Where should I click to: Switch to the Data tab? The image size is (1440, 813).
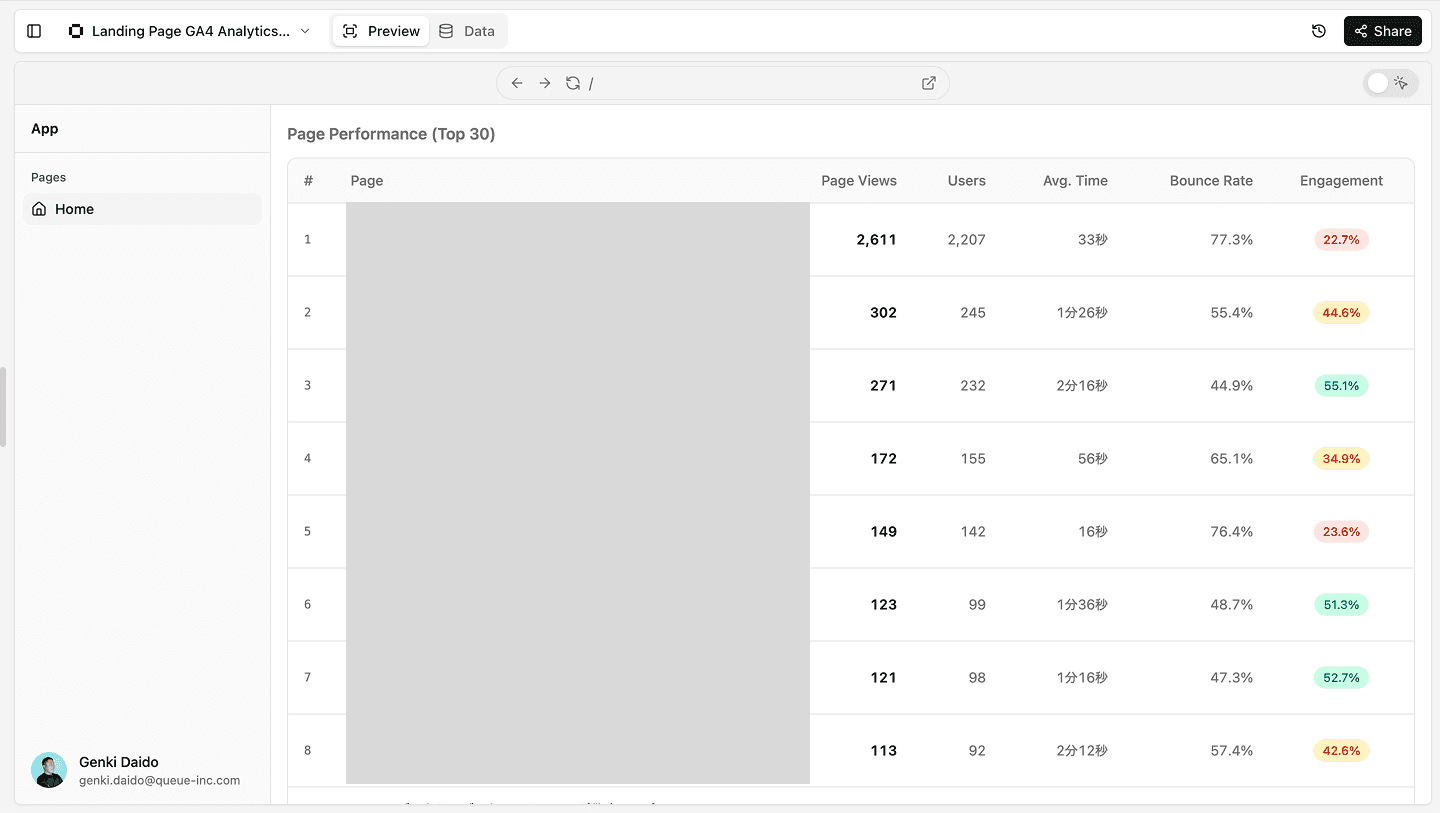(x=468, y=31)
